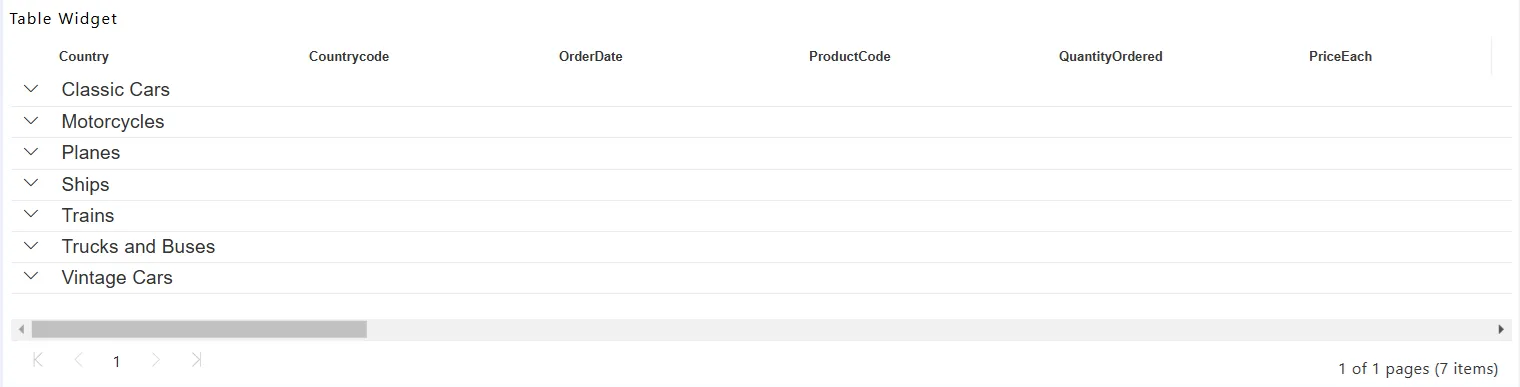1520x387 pixels.
Task: Sort by the OrderDate column header
Action: [591, 57]
